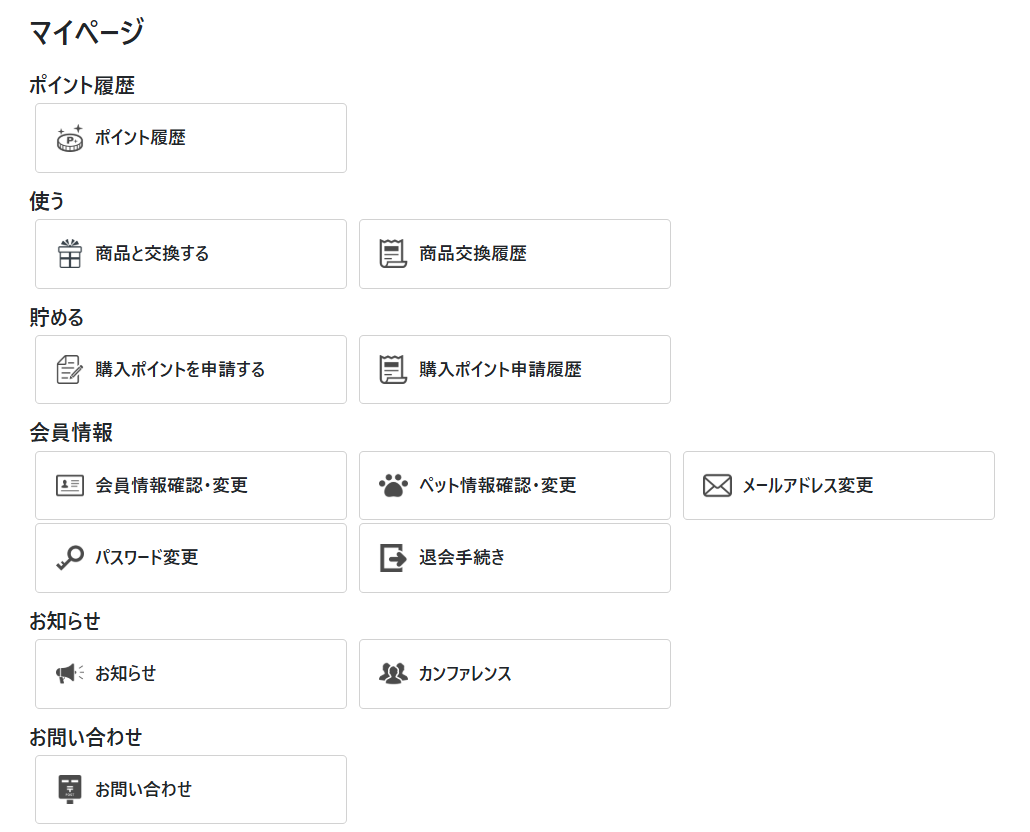
Task: Click the megaphone announcements icon
Action: tap(70, 674)
